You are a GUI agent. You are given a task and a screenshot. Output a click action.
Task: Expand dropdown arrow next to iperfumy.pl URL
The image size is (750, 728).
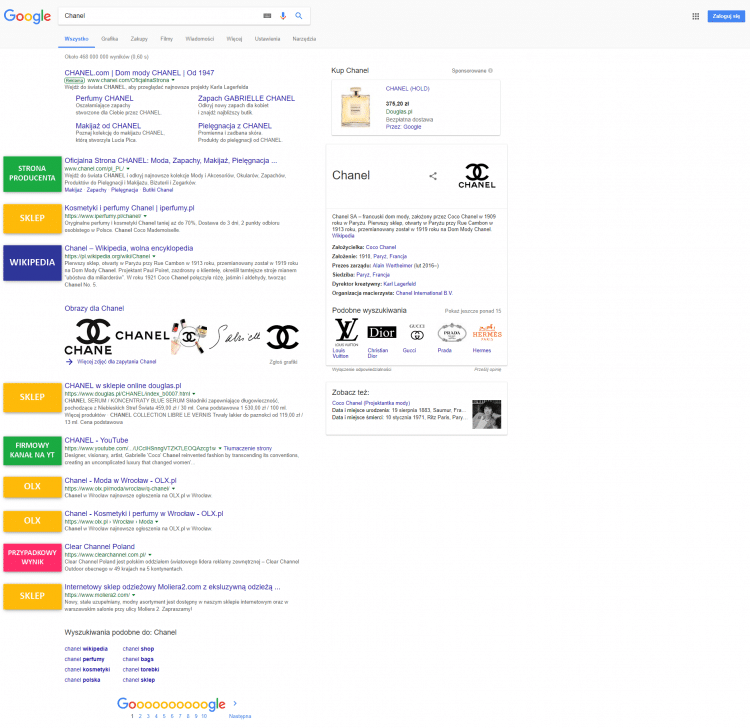point(145,216)
